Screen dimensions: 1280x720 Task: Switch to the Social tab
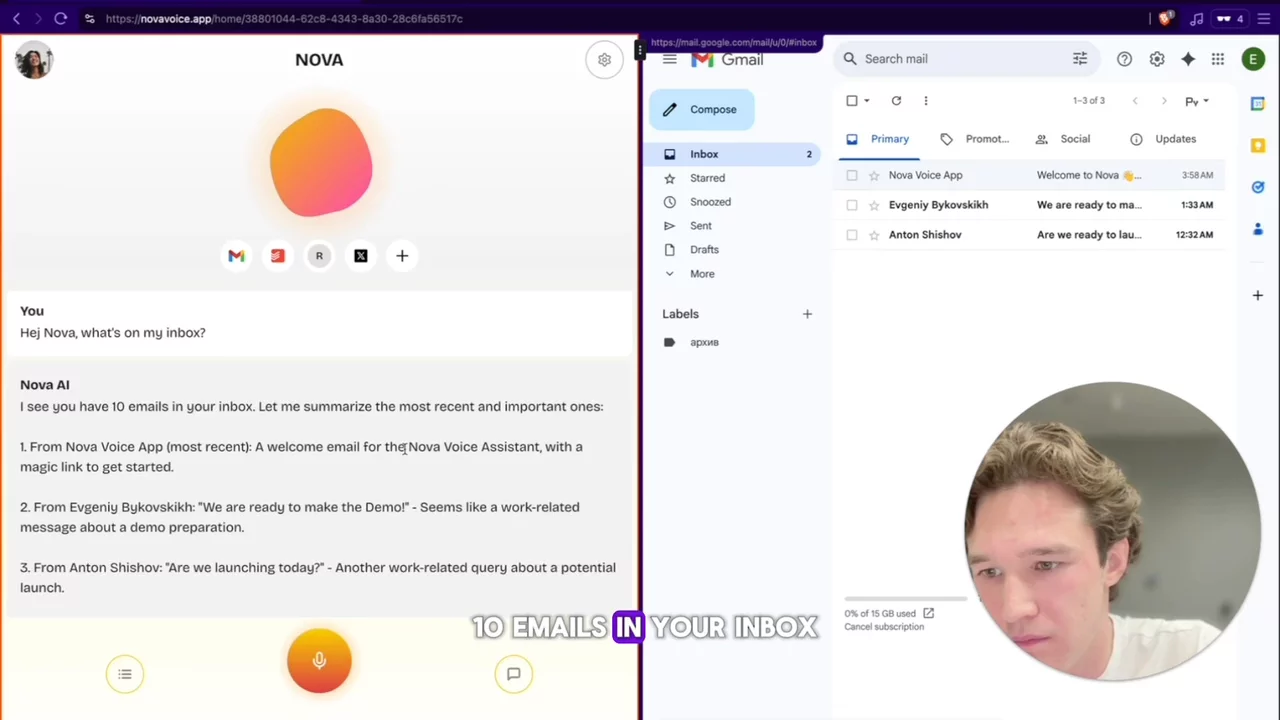tap(1063, 139)
